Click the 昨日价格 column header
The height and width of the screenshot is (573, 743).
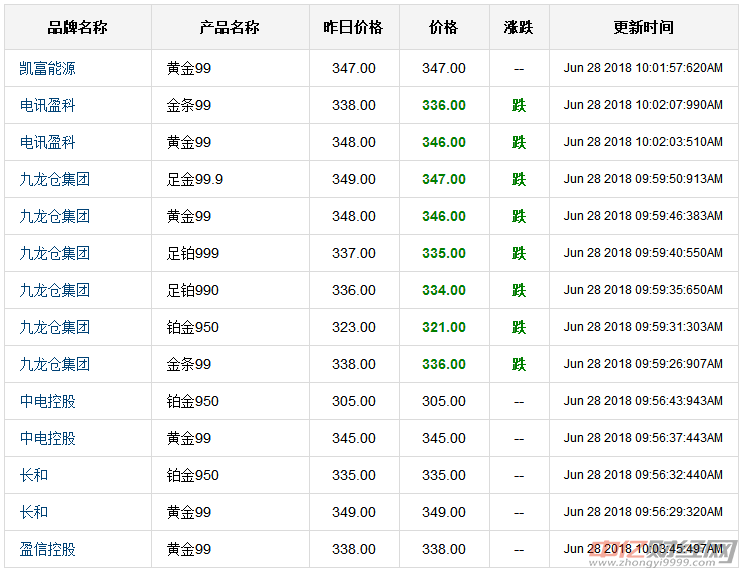(x=353, y=27)
